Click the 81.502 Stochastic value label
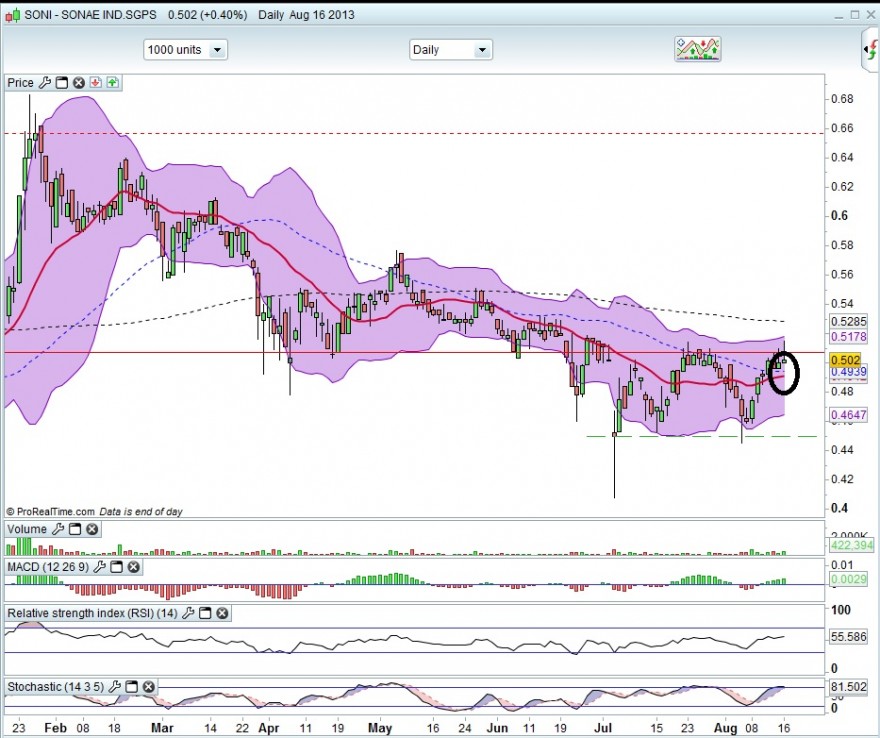Image resolution: width=880 pixels, height=738 pixels. (848, 686)
